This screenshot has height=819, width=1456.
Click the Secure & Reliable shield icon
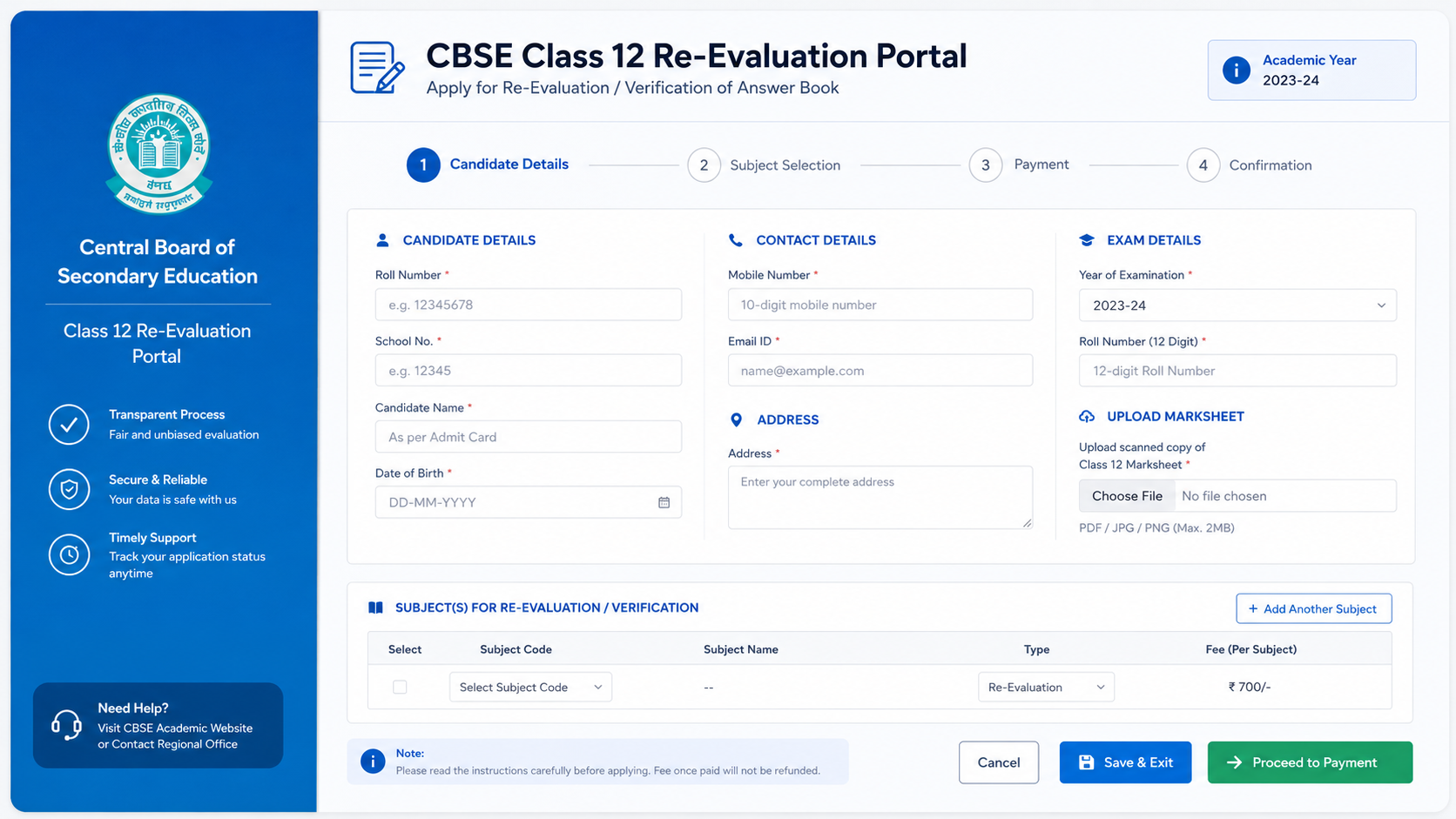[x=69, y=489]
